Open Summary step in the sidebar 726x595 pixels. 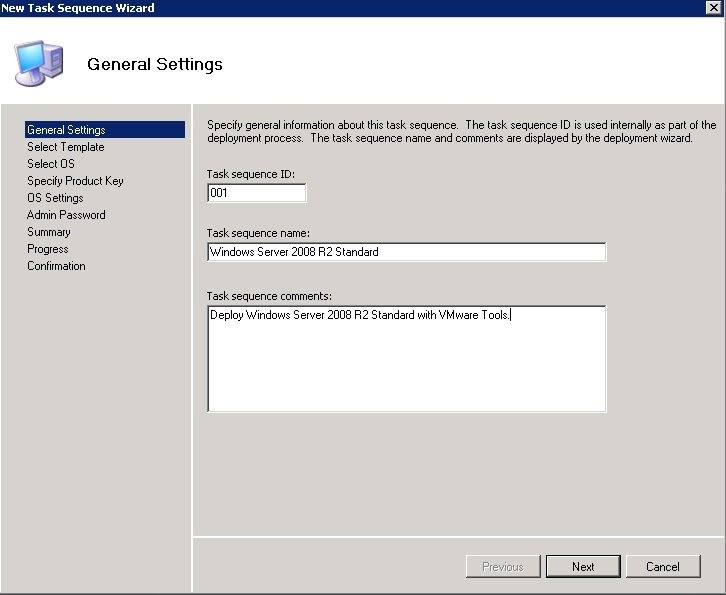49,232
